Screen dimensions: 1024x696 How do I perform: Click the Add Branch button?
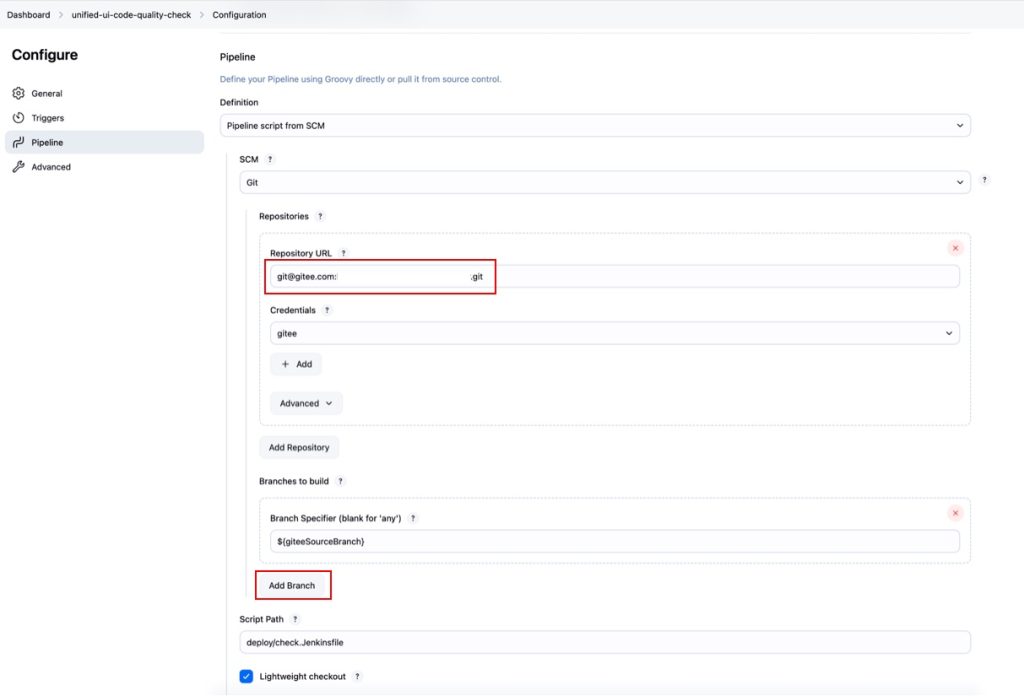coord(292,585)
